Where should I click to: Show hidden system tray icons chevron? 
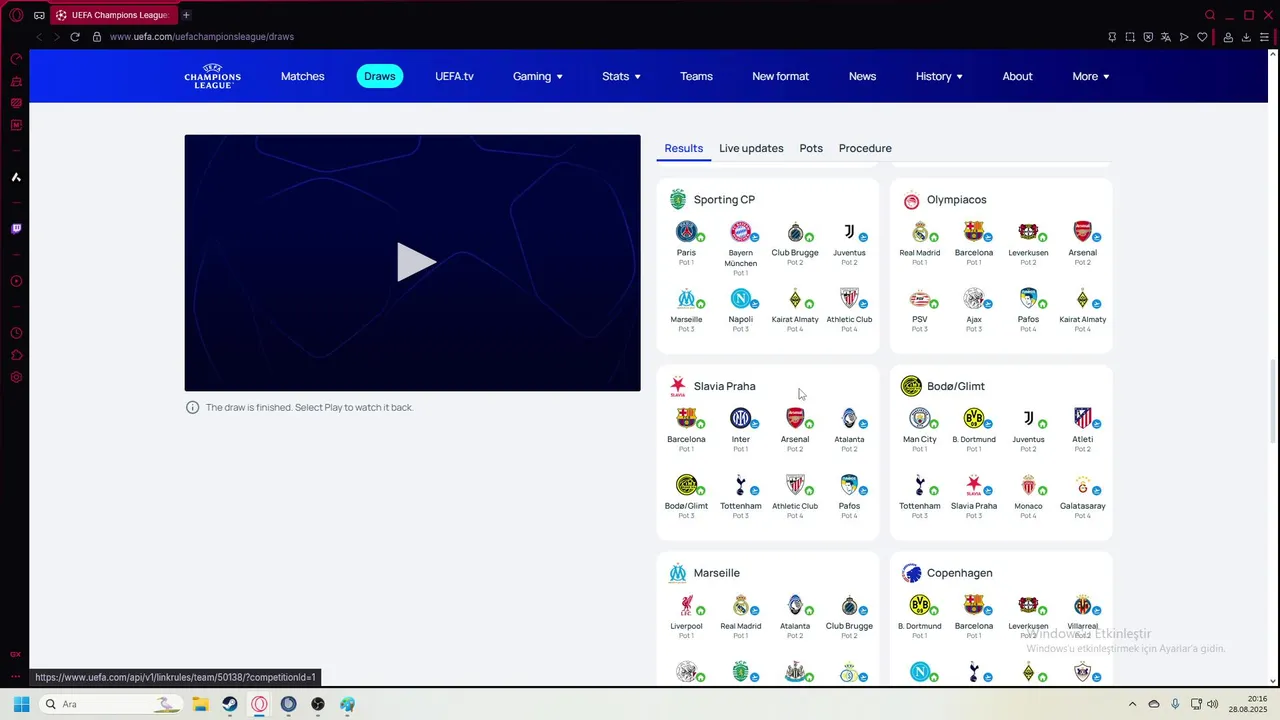pos(1132,704)
